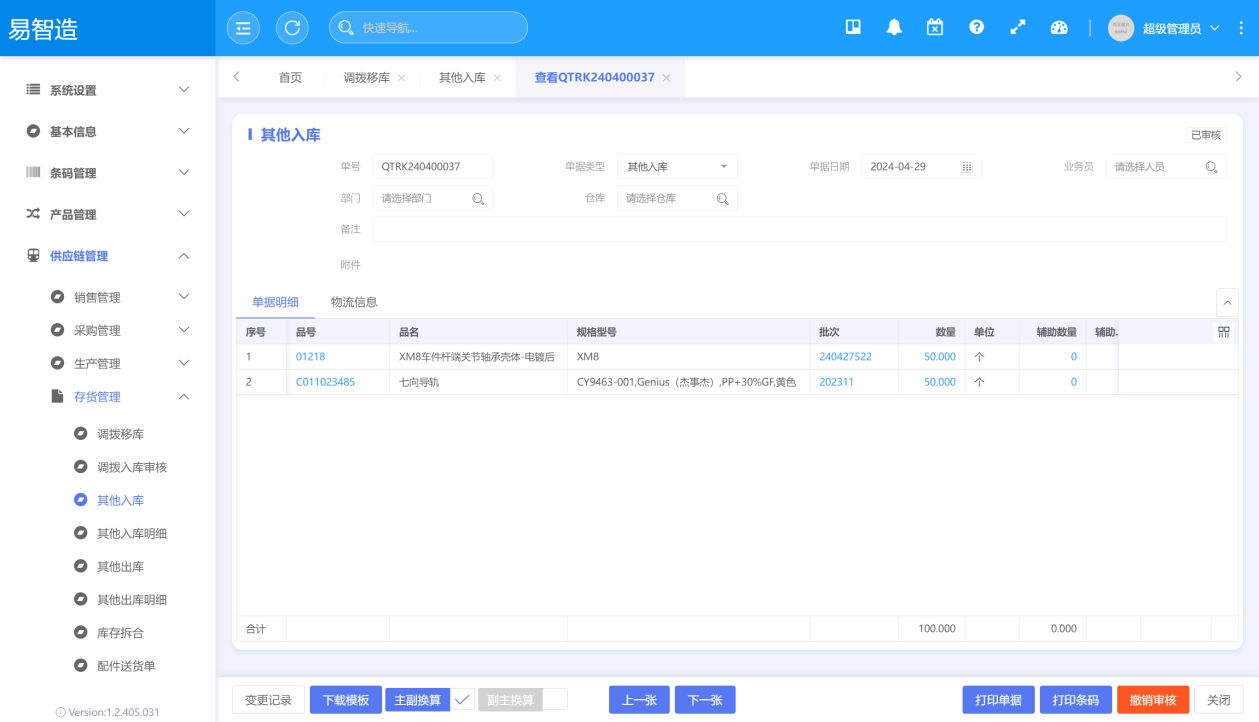Switch to the 调拨移库 page tab
Image resolution: width=1259 pixels, height=722 pixels.
366,77
